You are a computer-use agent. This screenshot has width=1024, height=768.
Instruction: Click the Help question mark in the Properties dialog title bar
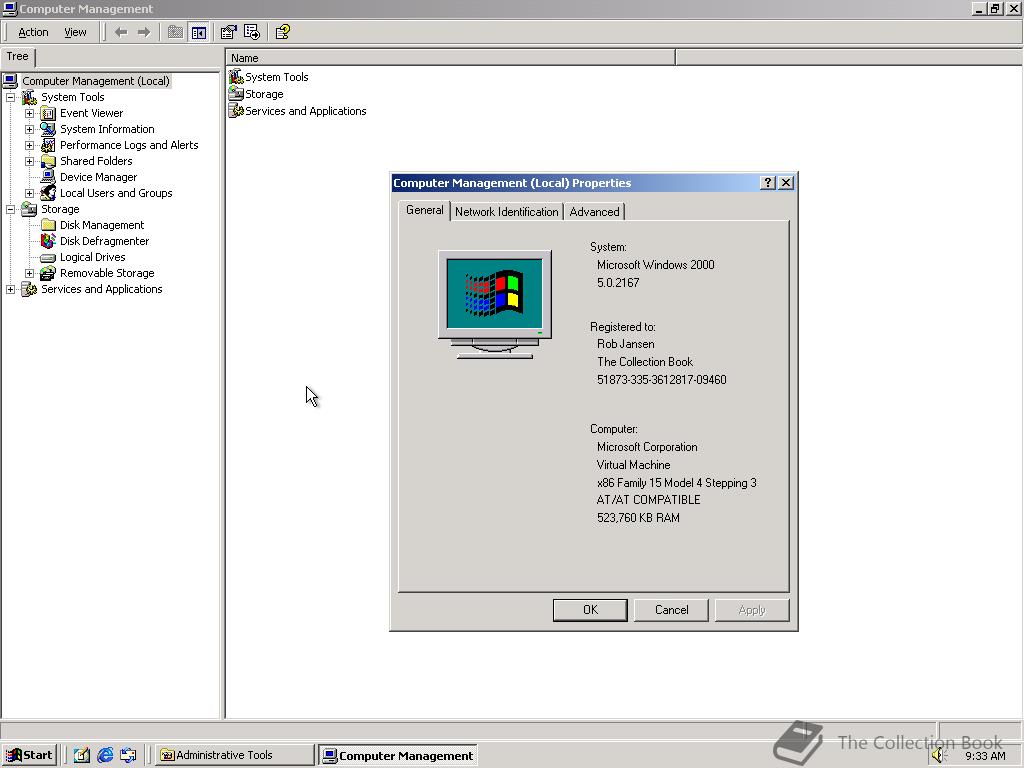[x=768, y=183]
